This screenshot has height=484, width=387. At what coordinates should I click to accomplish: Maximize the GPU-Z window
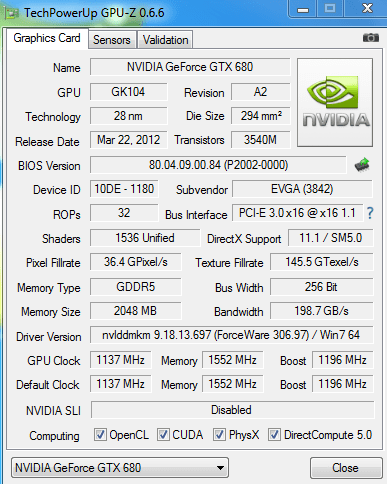(330, 8)
